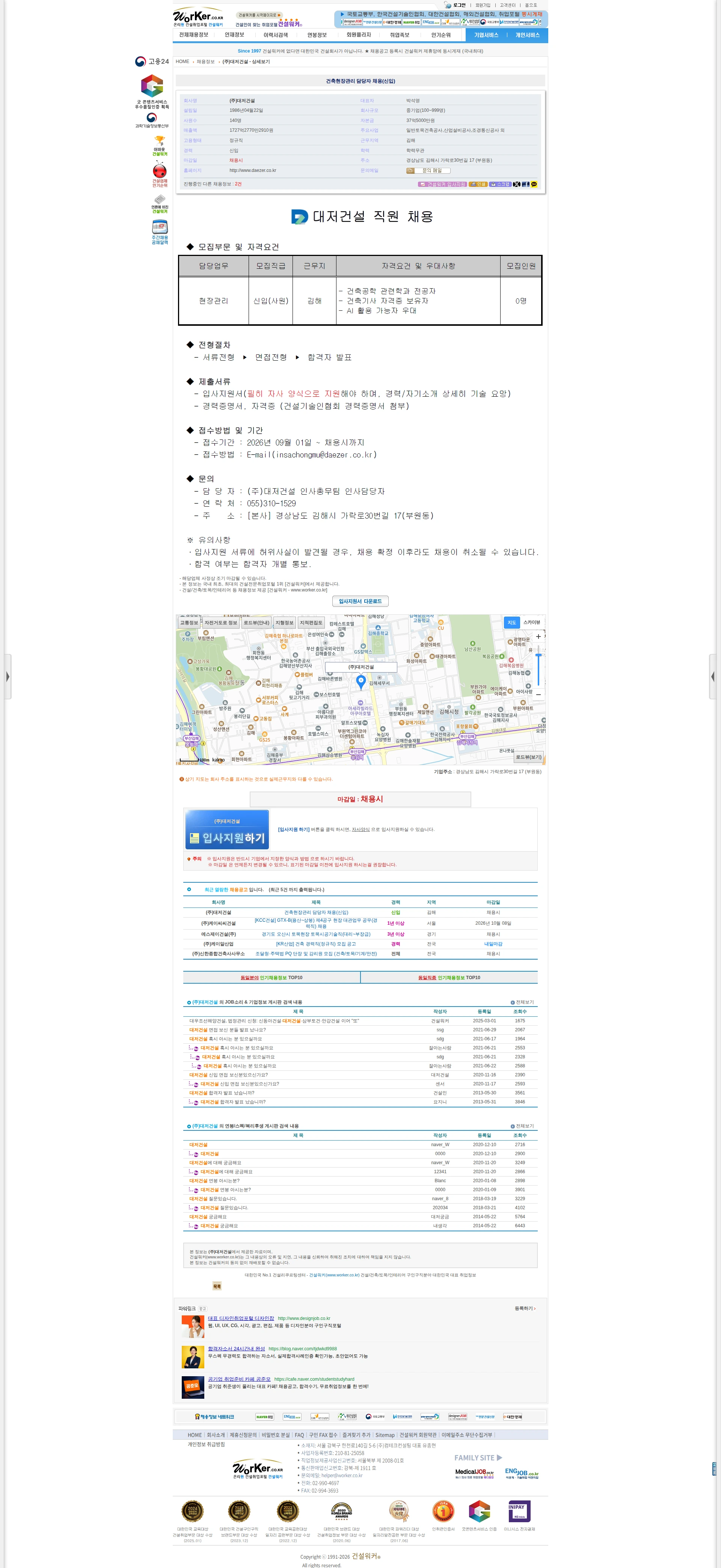Click the map zoom in plus button

(x=538, y=637)
